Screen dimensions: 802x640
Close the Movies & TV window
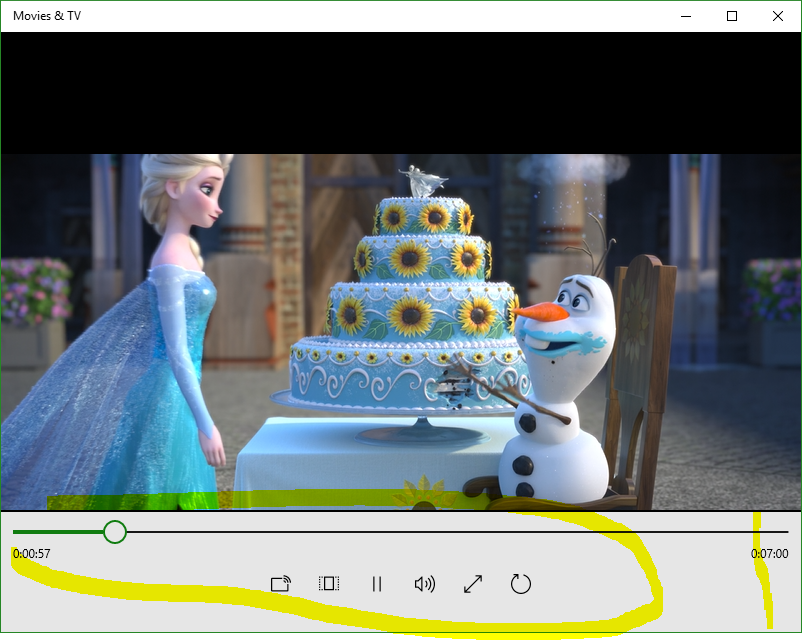(778, 16)
